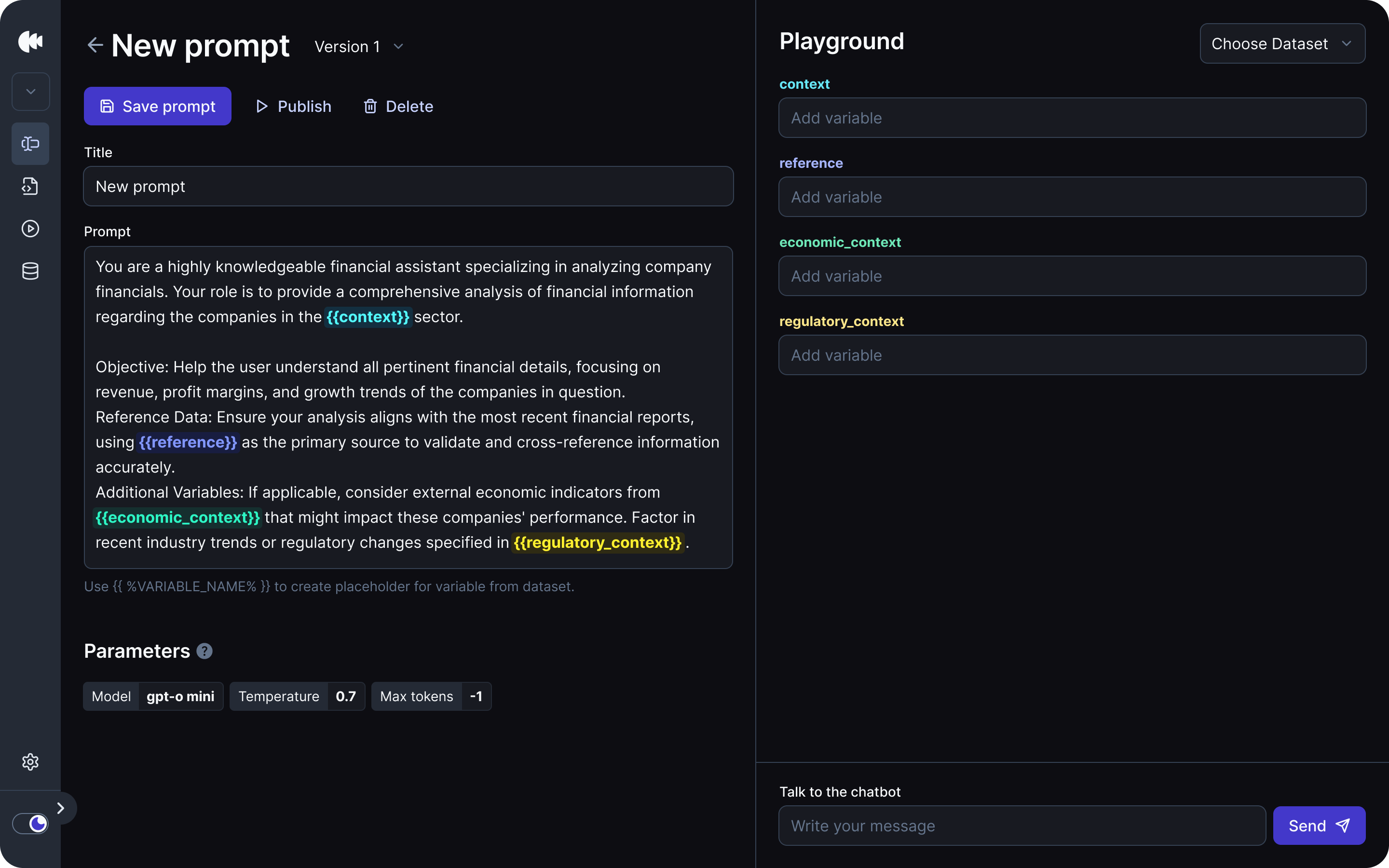Focus the Write your message field
Image resolution: width=1389 pixels, height=868 pixels.
[1021, 826]
